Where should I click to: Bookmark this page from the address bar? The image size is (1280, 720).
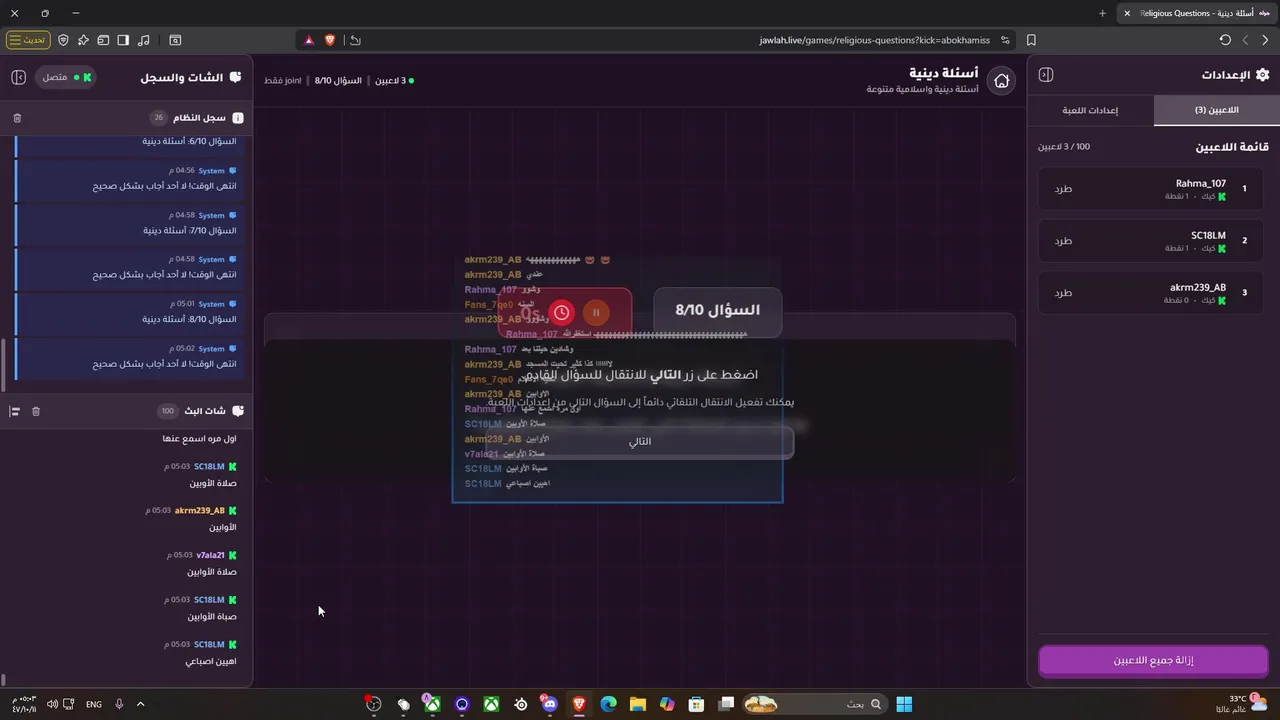[1031, 40]
